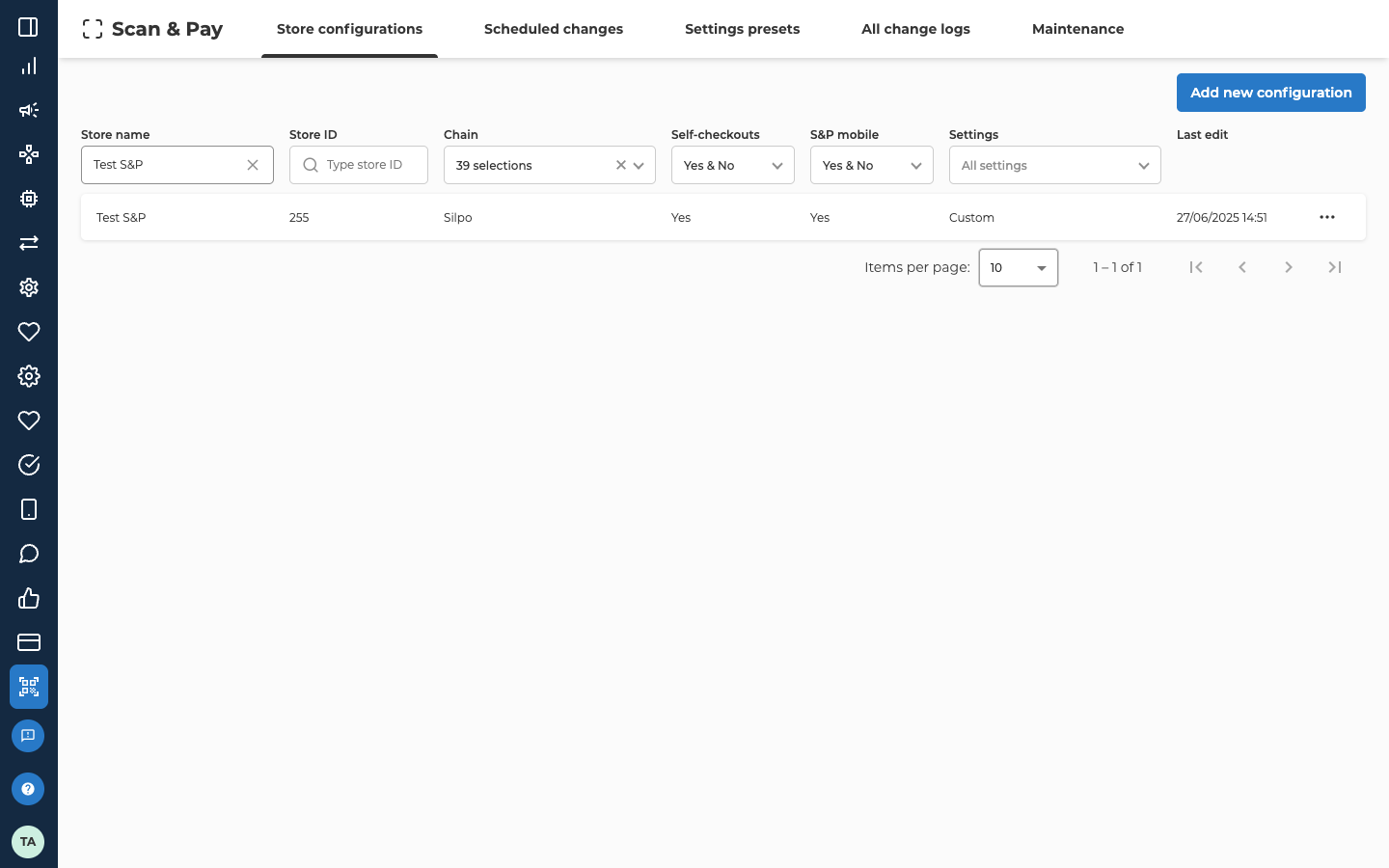Viewport: 1389px width, 868px height.
Task: Switch to Store configurations tab
Action: click(349, 29)
